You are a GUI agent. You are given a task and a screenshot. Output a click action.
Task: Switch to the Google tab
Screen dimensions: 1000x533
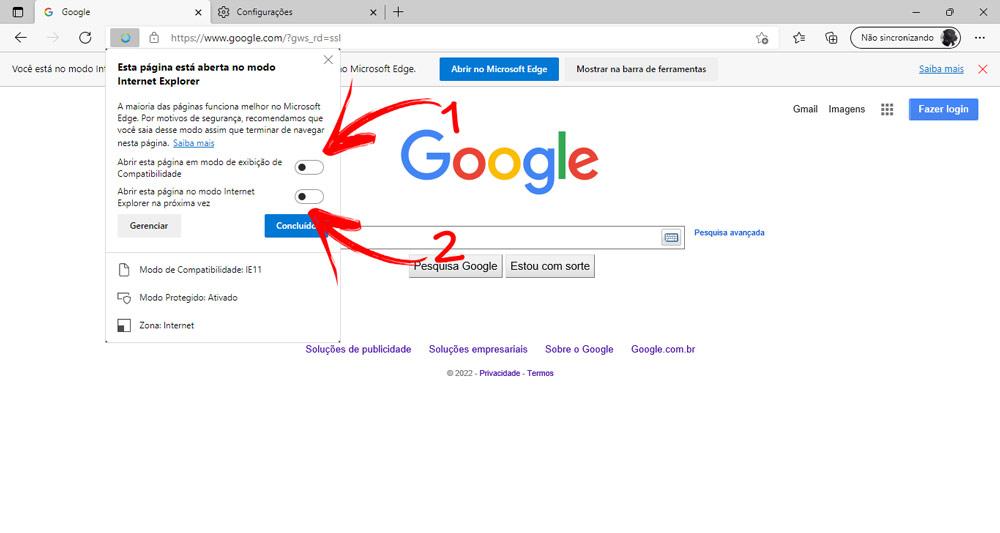coord(122,12)
